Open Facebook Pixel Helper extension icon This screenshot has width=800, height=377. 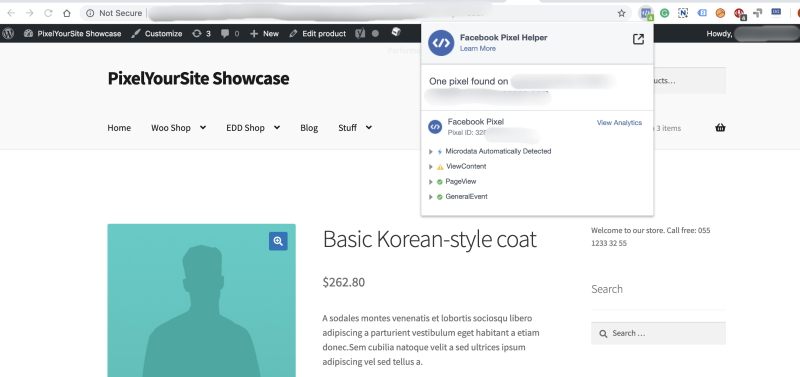pyautogui.click(x=646, y=13)
